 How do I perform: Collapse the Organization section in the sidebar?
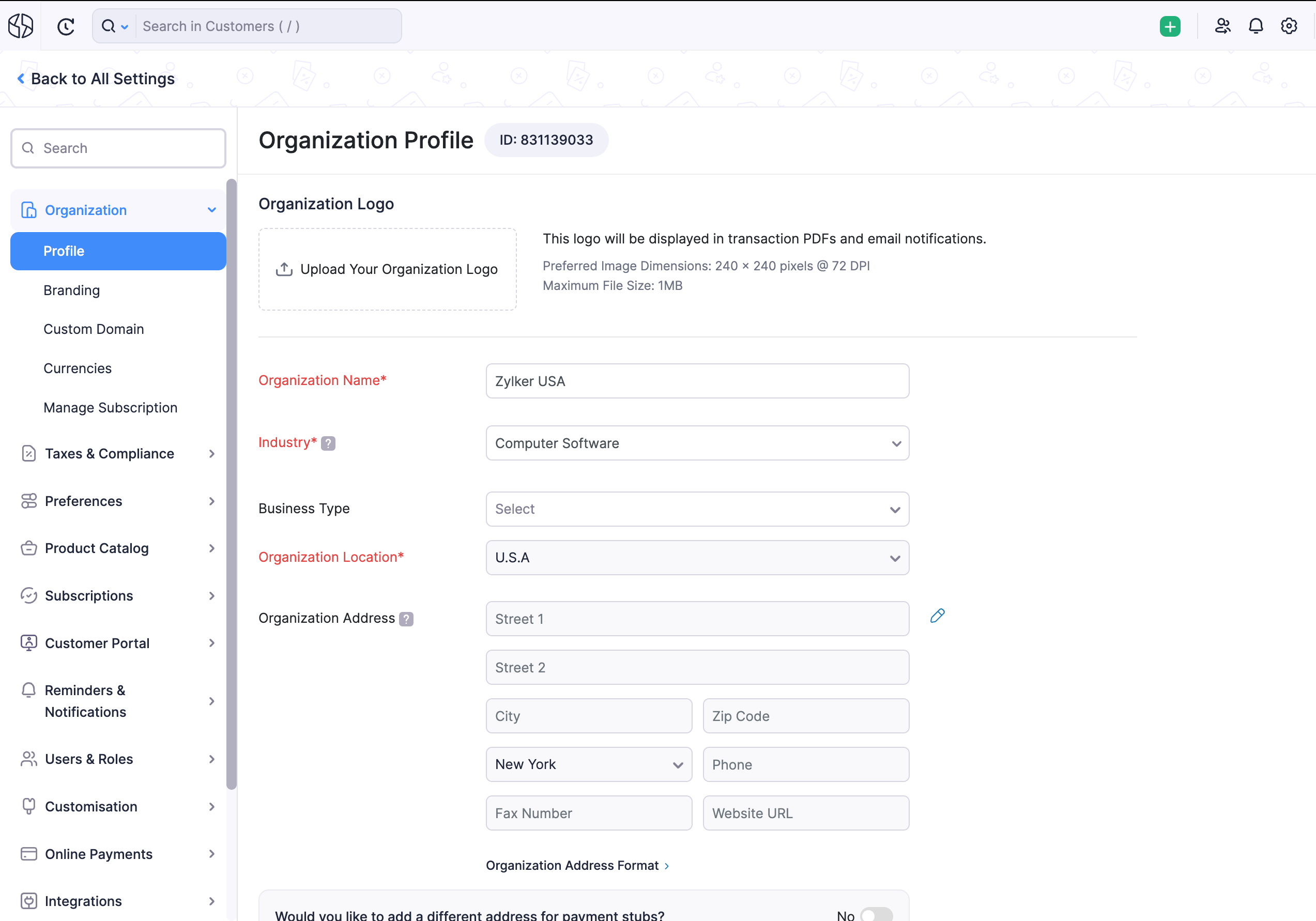click(211, 210)
